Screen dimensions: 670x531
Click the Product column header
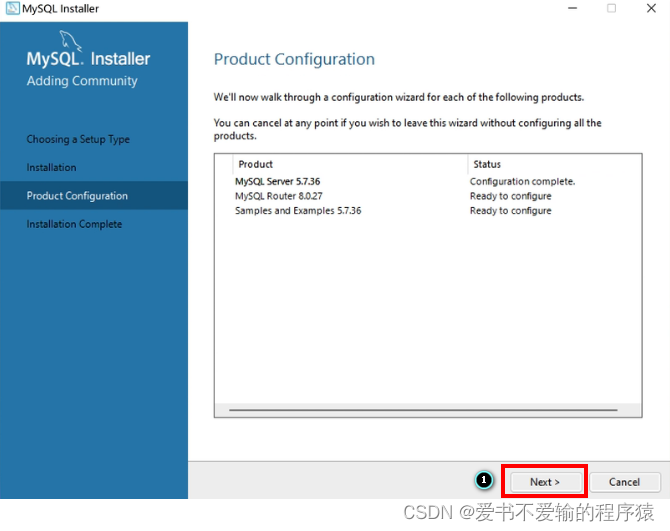point(350,164)
